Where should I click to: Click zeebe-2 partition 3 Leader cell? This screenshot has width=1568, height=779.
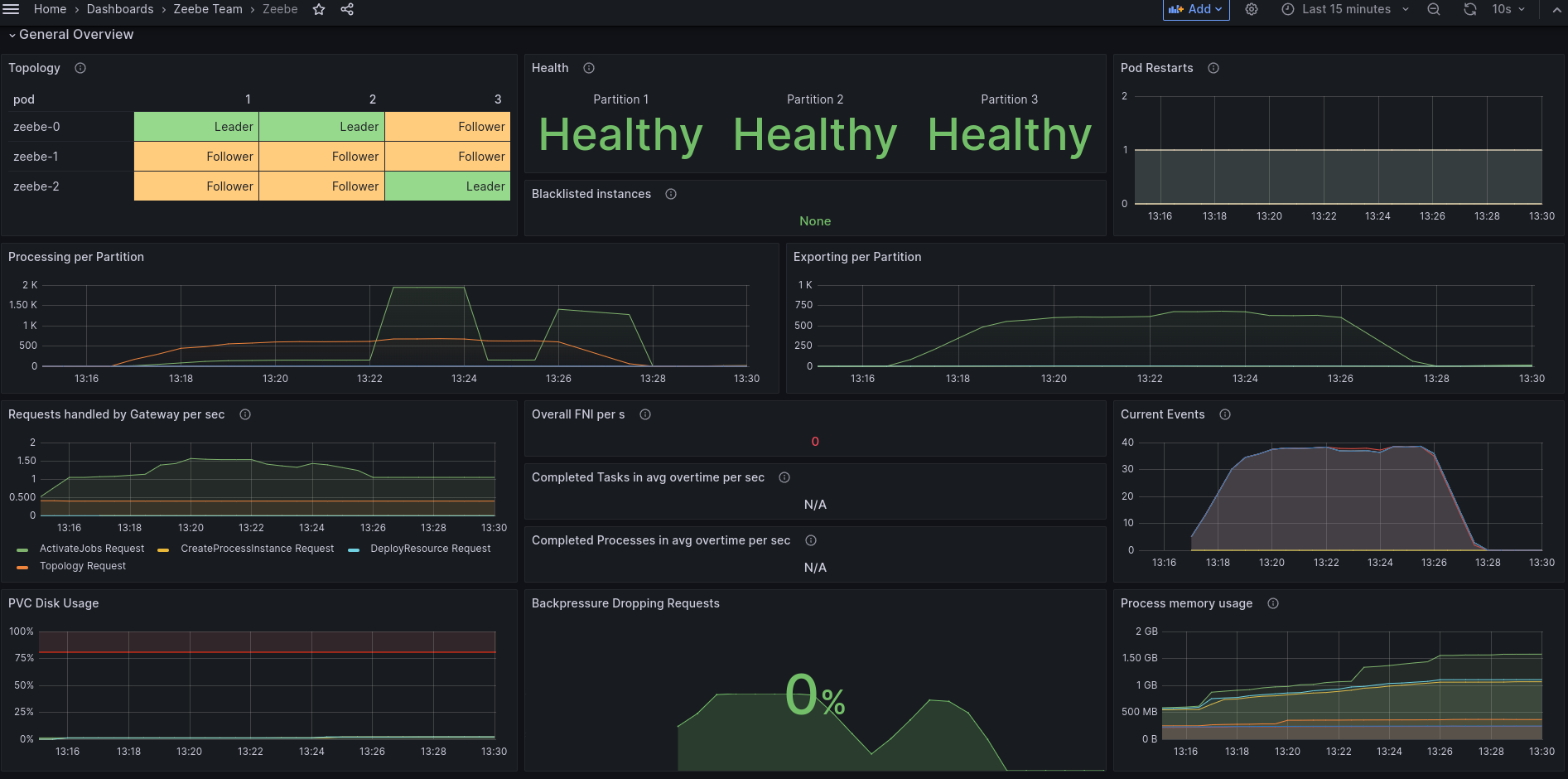[447, 186]
